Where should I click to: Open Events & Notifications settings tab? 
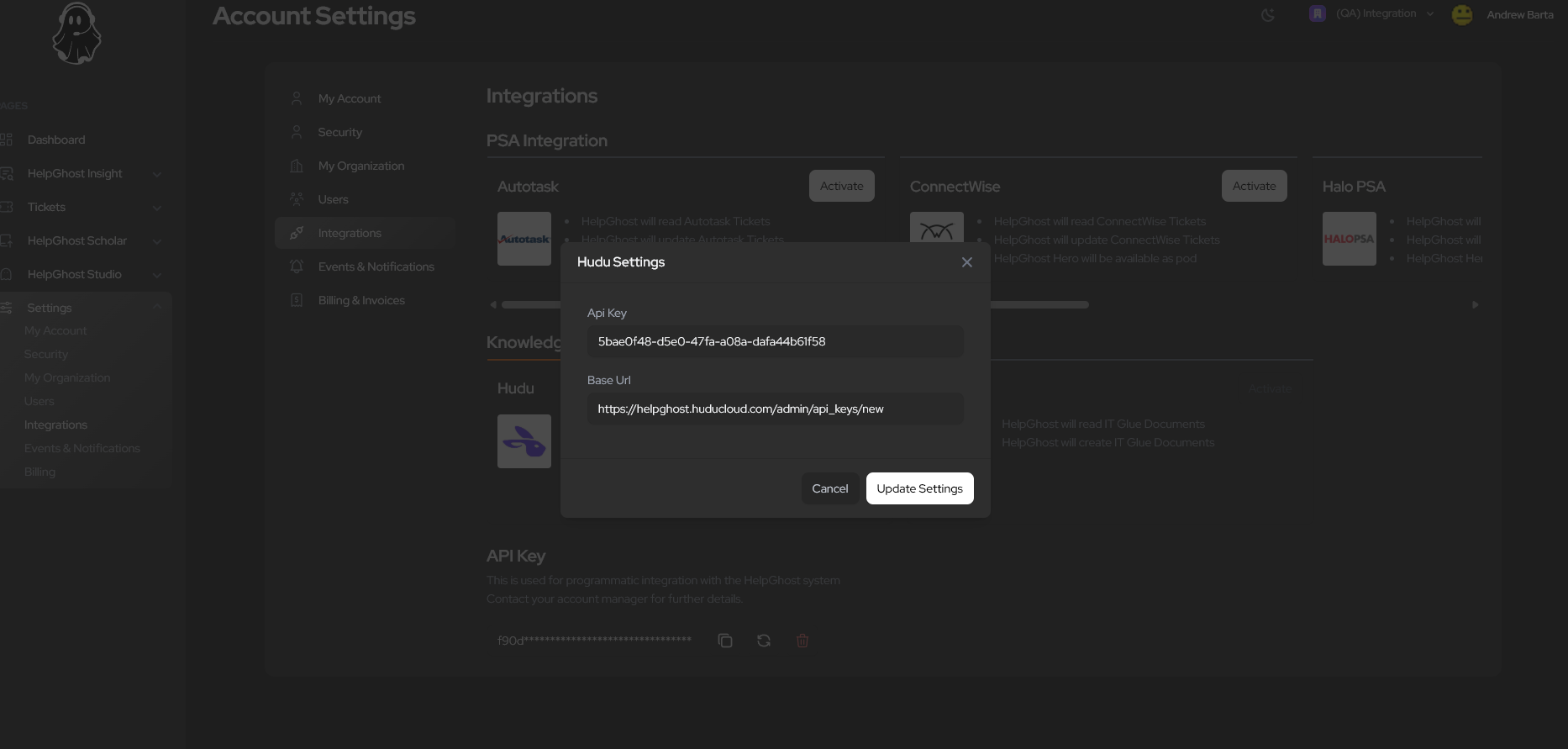pyautogui.click(x=376, y=266)
